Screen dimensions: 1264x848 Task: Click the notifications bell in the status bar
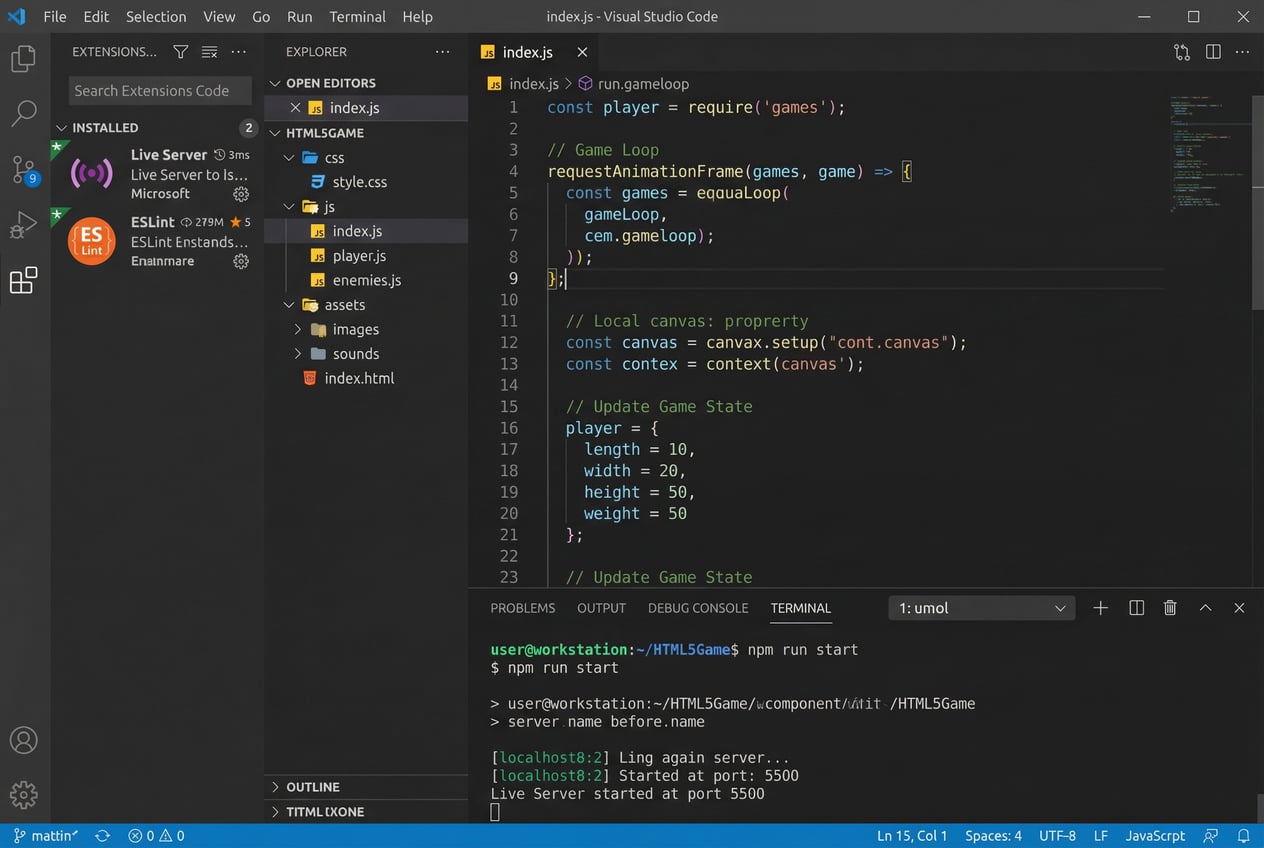coord(1243,835)
